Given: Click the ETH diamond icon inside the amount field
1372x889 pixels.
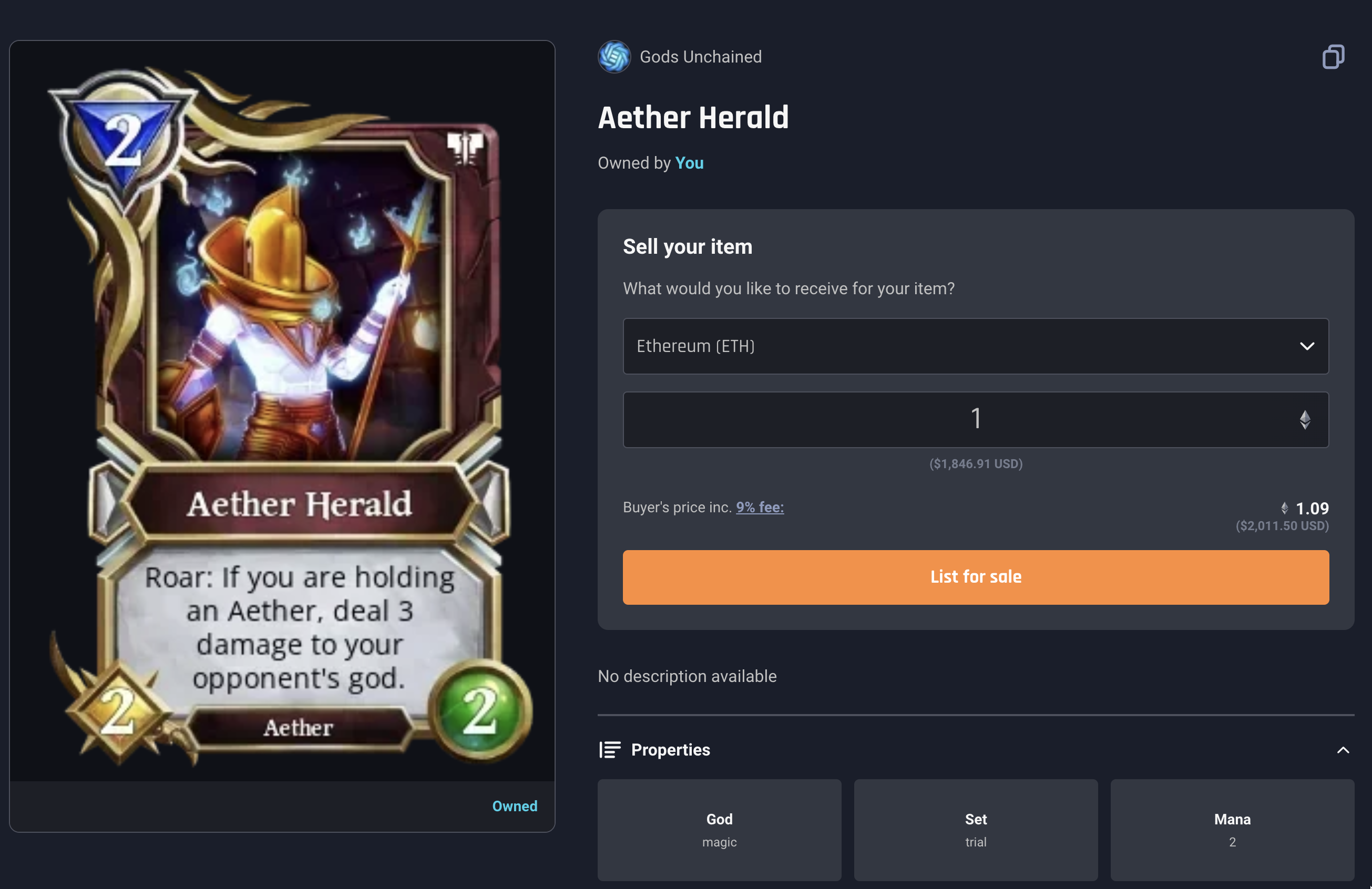Looking at the screenshot, I should pos(1306,419).
